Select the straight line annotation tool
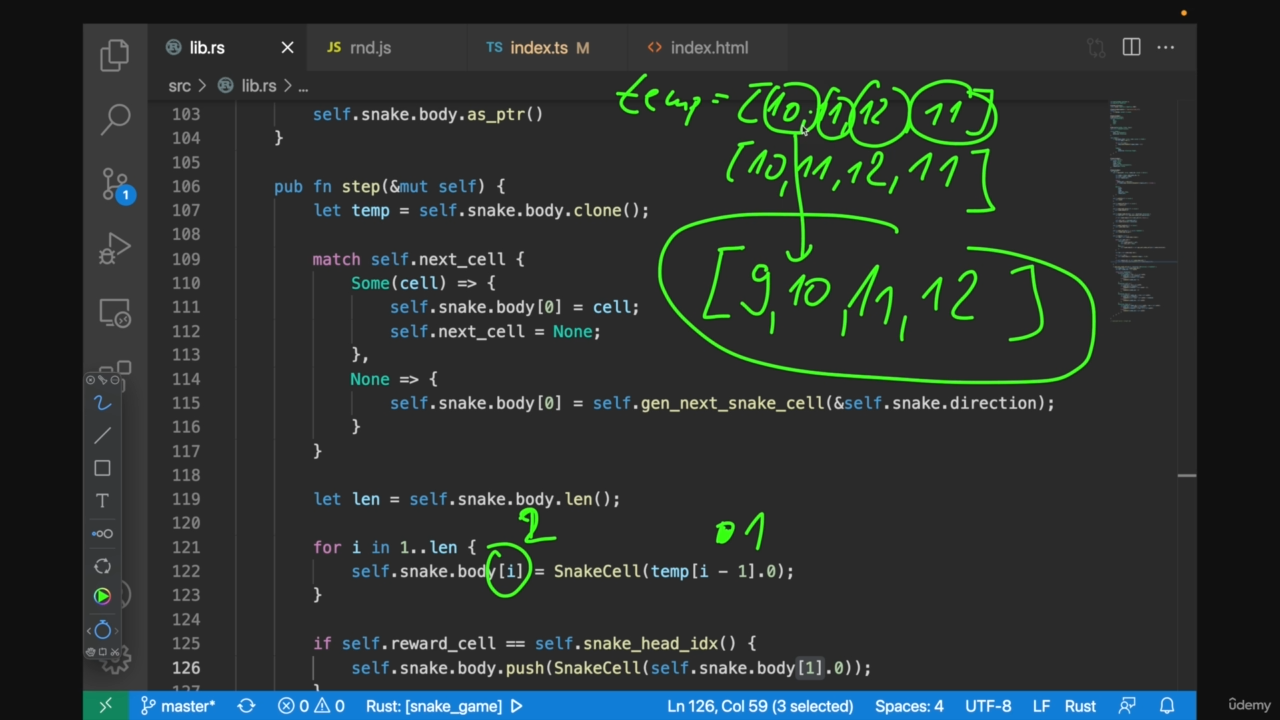 point(102,436)
